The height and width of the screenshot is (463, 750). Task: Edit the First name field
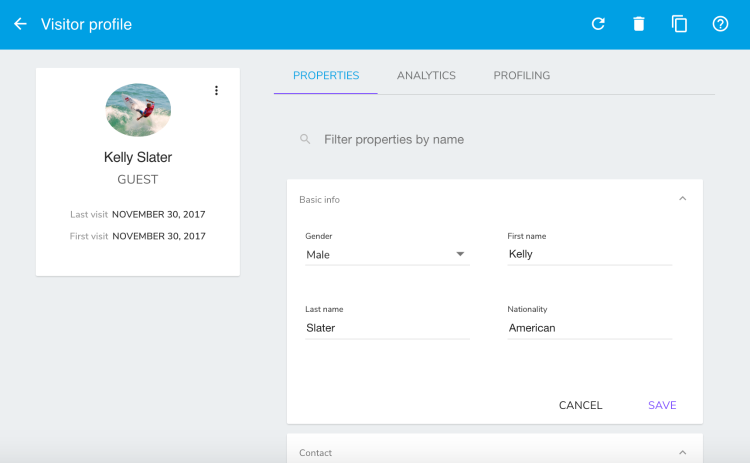(x=590, y=254)
